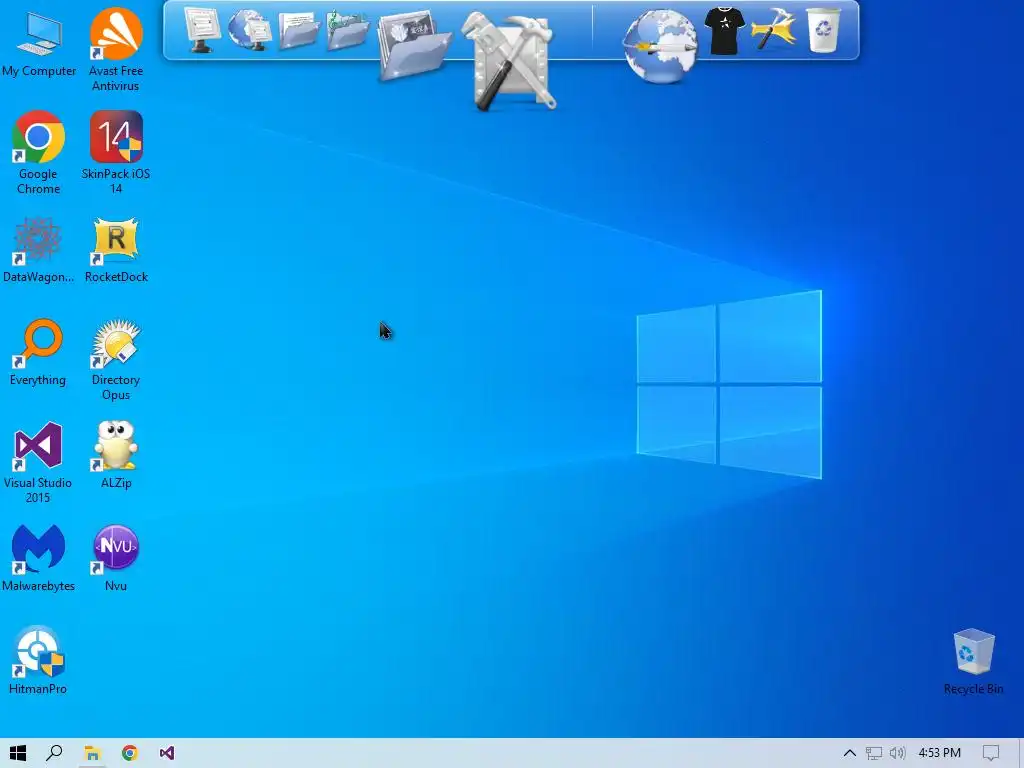Open the My Computer desktop icon
Image resolution: width=1024 pixels, height=768 pixels.
pyautogui.click(x=39, y=43)
